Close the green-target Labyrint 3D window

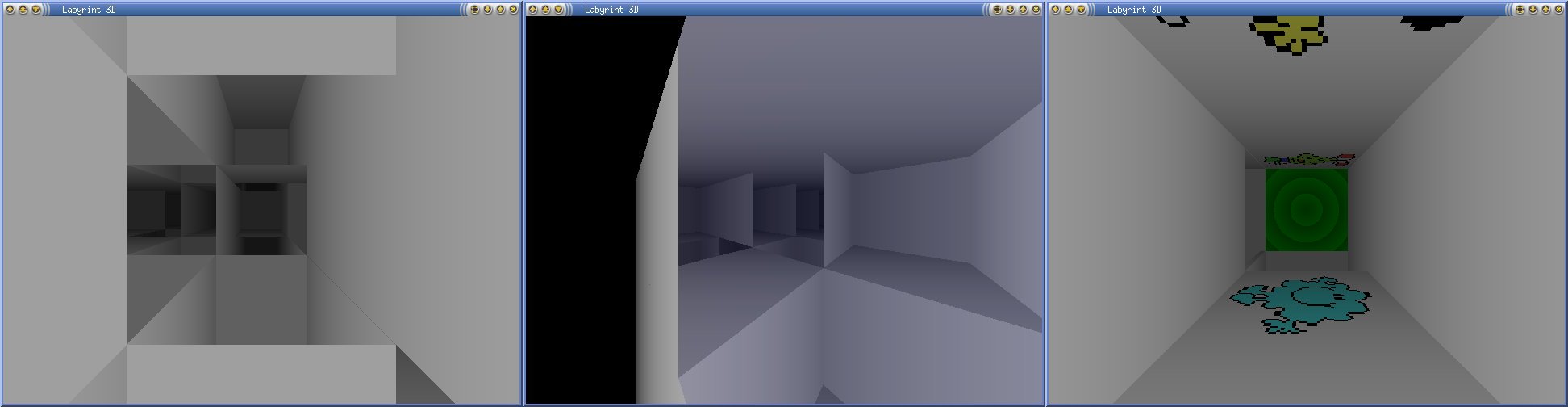pos(1558,10)
